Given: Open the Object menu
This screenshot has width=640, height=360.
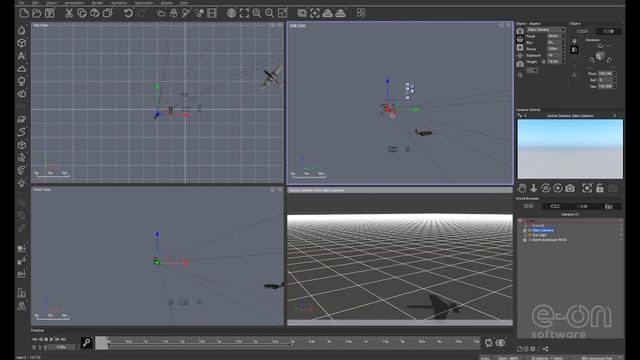Looking at the screenshot, I should point(52,3).
